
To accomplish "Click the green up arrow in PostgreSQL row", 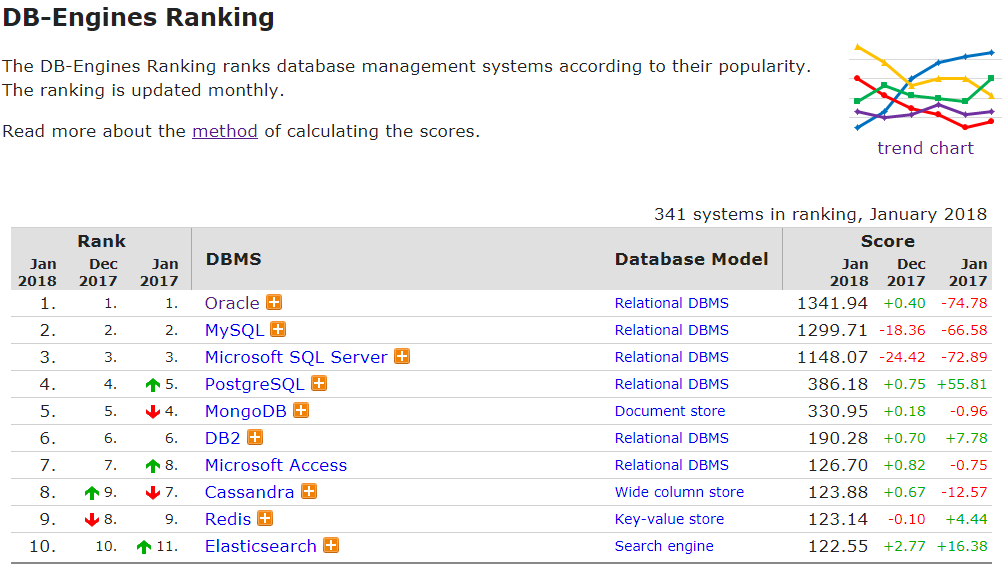I will (153, 384).
